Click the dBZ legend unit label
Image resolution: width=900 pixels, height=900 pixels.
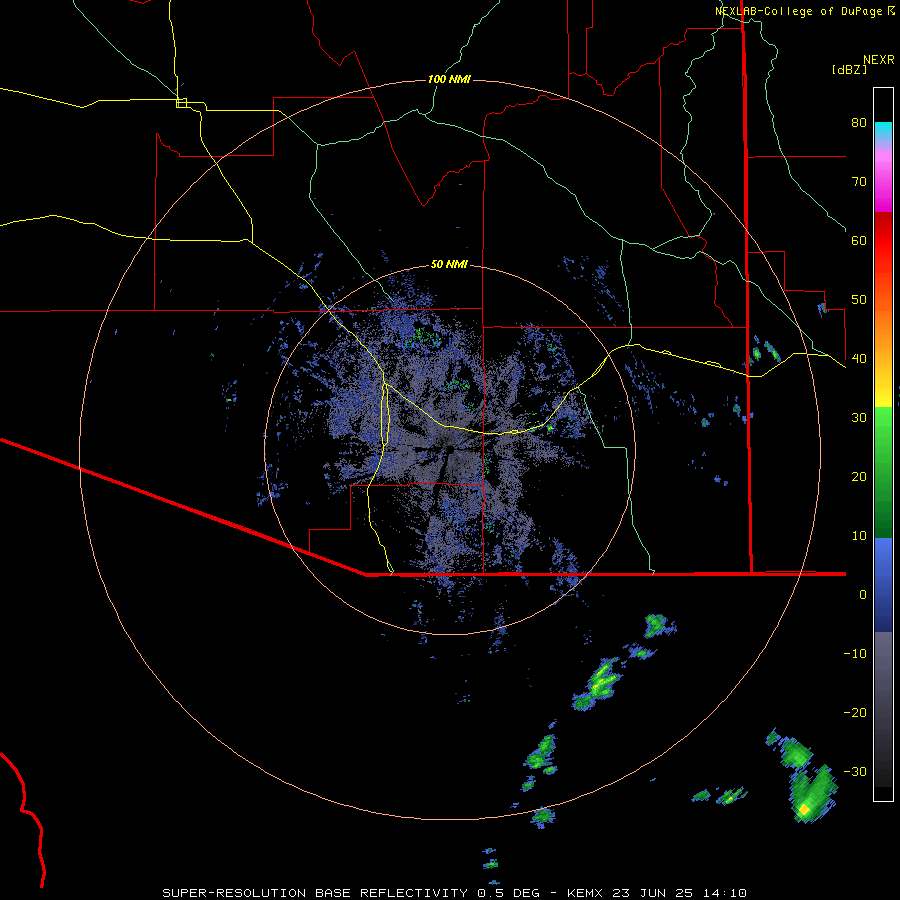click(x=849, y=69)
